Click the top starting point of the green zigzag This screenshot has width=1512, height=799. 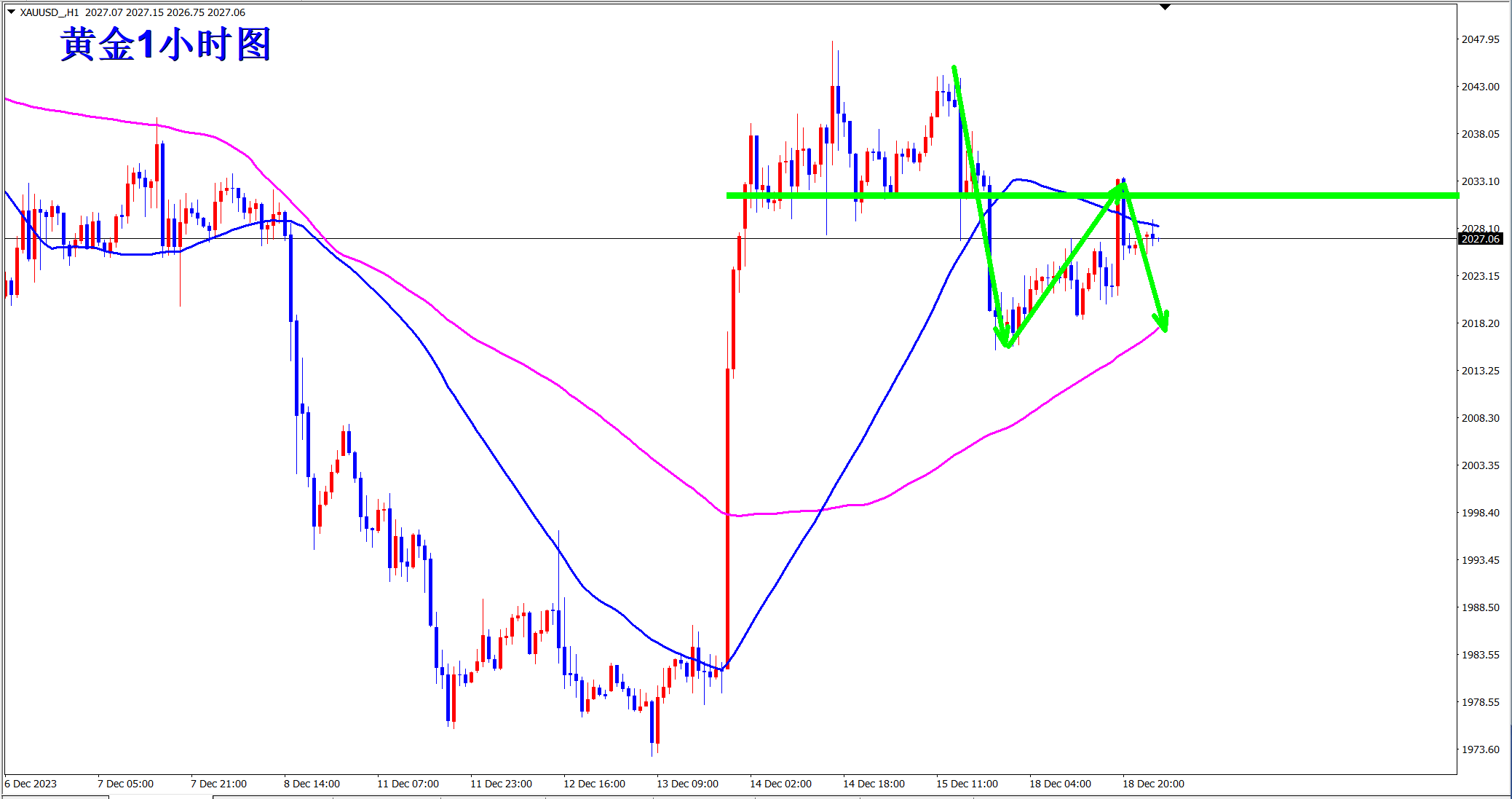pos(954,69)
